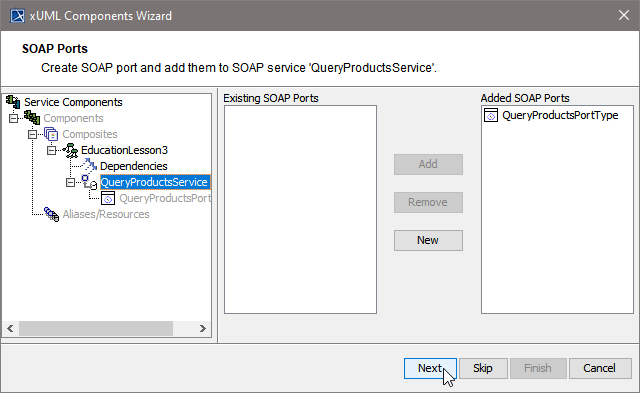Click the Service Components root icon
Viewport: 640px width, 393px height.
click(x=13, y=102)
